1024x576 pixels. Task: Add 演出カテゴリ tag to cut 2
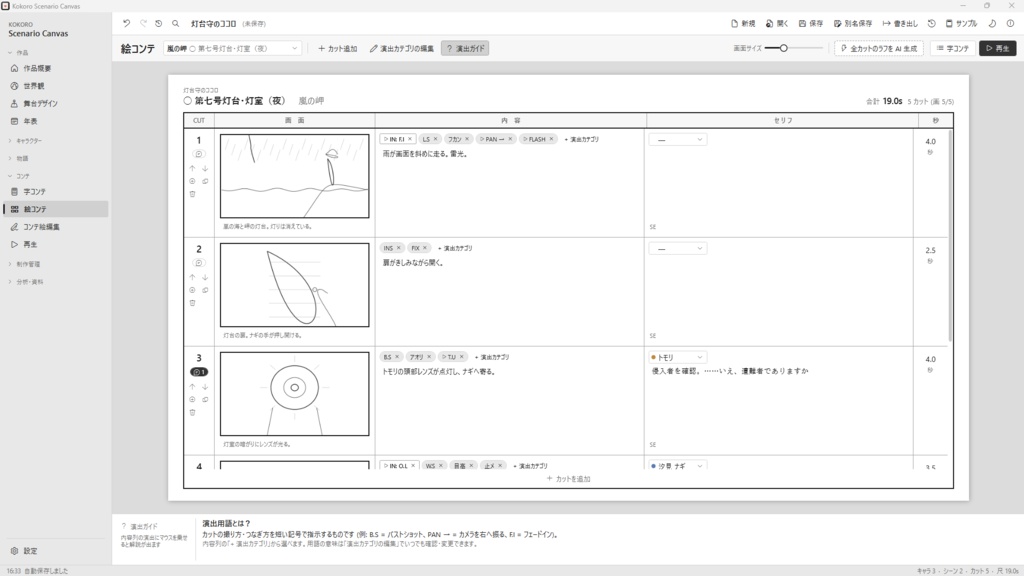pyautogui.click(x=455, y=248)
